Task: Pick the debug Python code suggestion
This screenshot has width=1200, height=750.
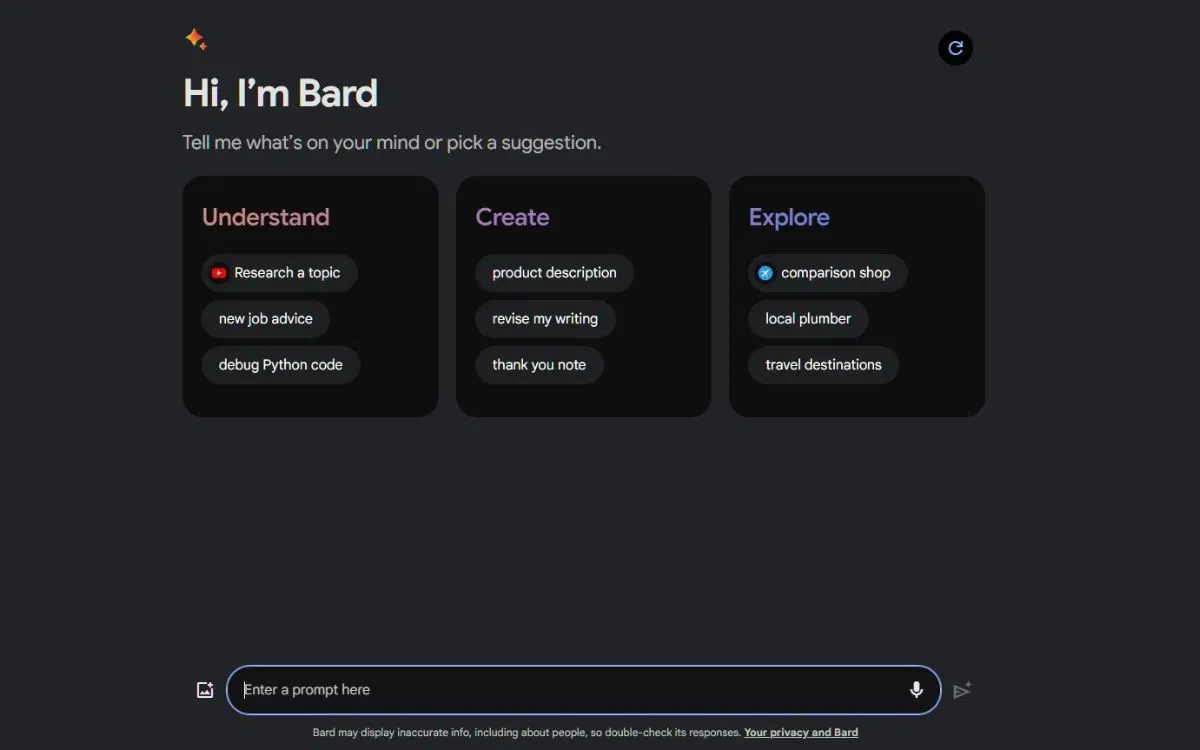Action: (280, 364)
